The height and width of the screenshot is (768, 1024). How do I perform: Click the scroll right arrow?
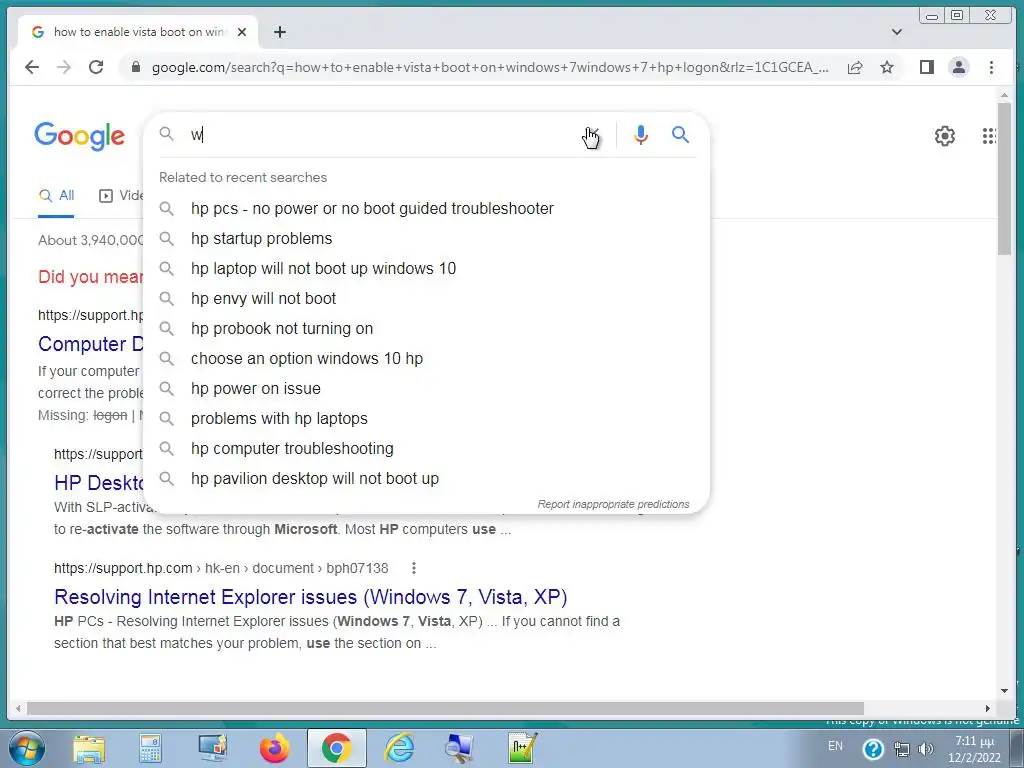click(x=987, y=709)
